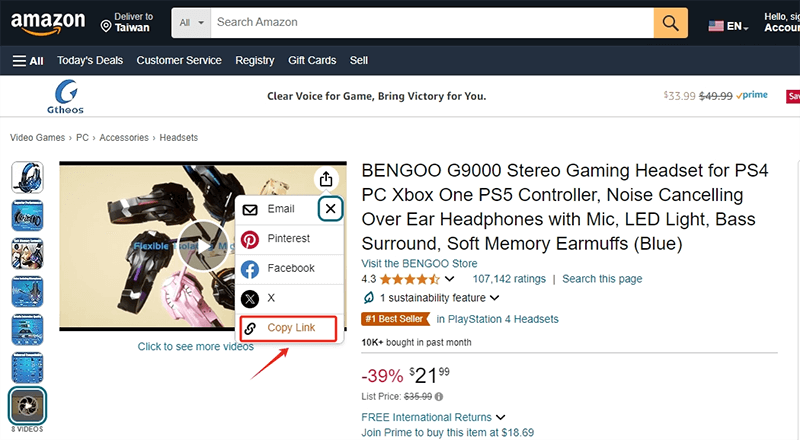
Task: Click the share icon above the video
Action: coord(326,179)
